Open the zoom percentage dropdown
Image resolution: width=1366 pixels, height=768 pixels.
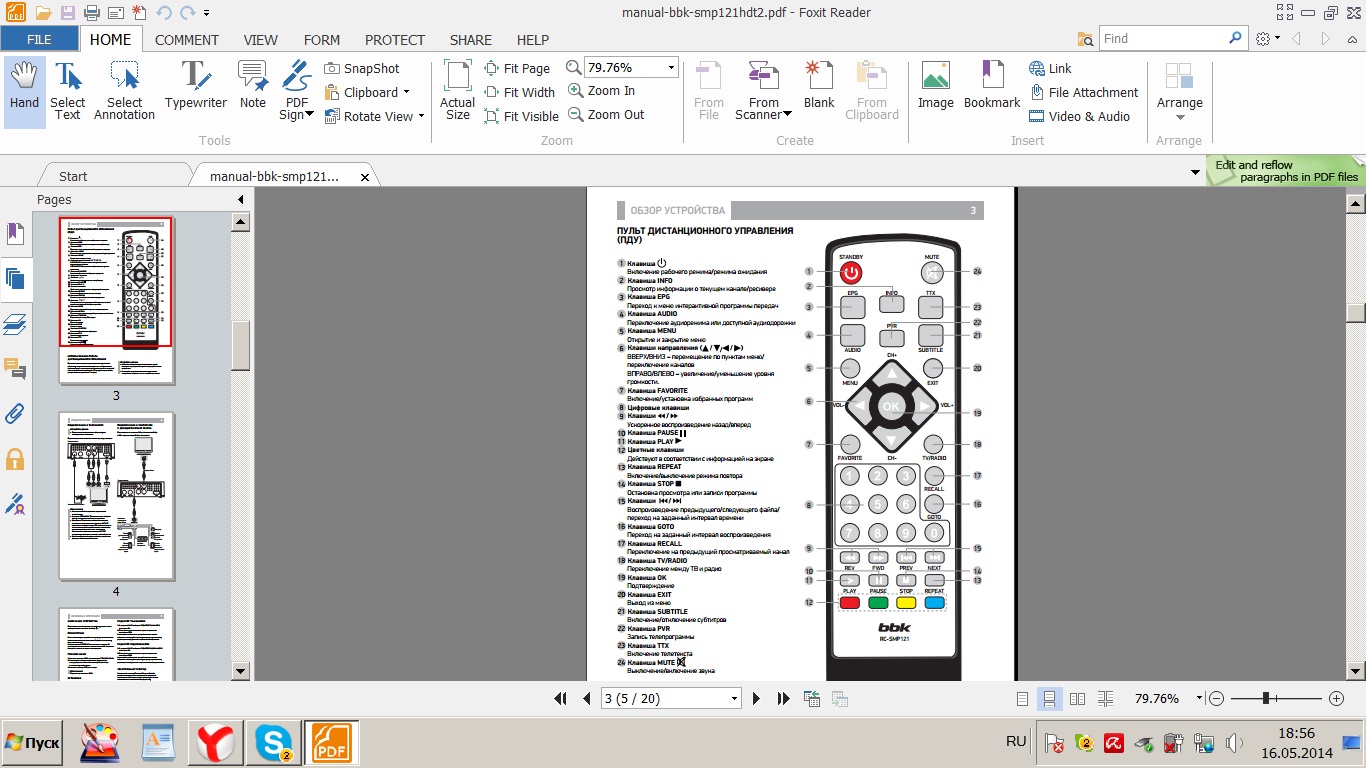coord(671,68)
